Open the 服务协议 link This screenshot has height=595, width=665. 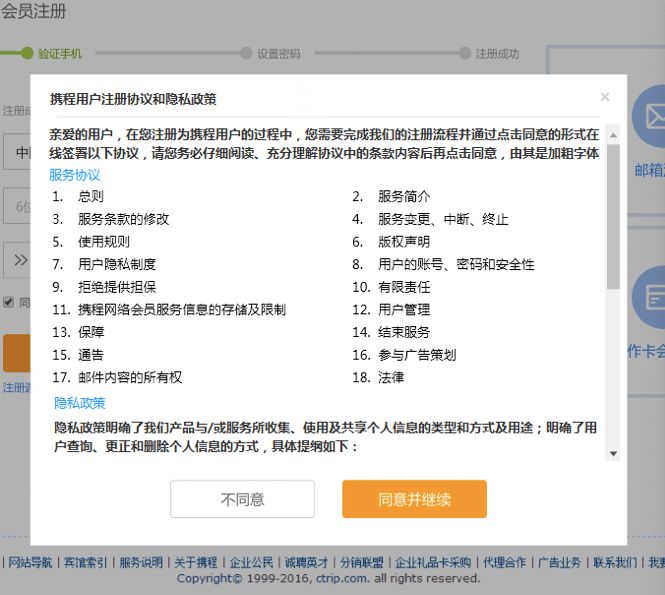click(75, 175)
